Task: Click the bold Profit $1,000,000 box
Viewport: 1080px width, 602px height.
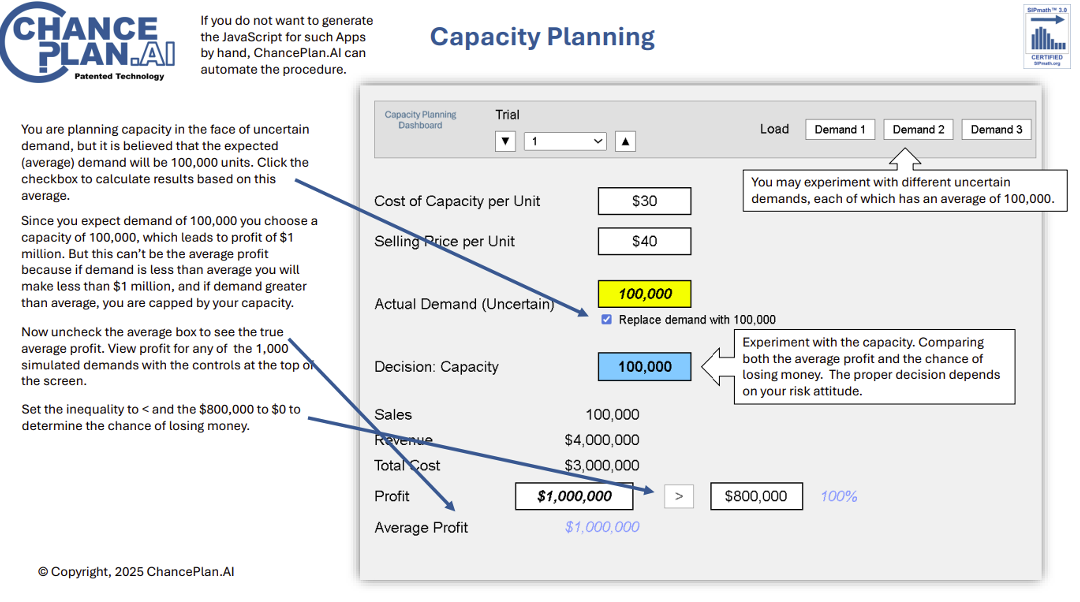Action: click(574, 496)
